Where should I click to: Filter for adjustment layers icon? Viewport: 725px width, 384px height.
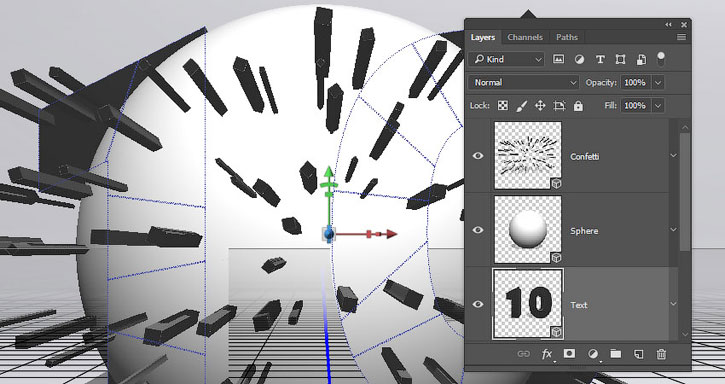point(579,59)
